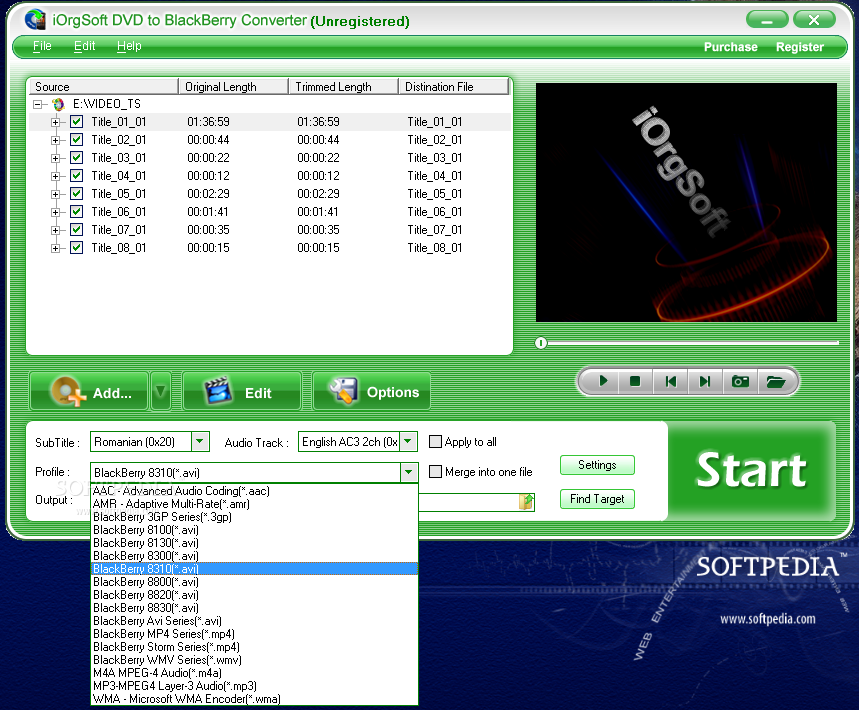Expand the Title_01_01 node
The width and height of the screenshot is (859, 710).
(x=55, y=122)
